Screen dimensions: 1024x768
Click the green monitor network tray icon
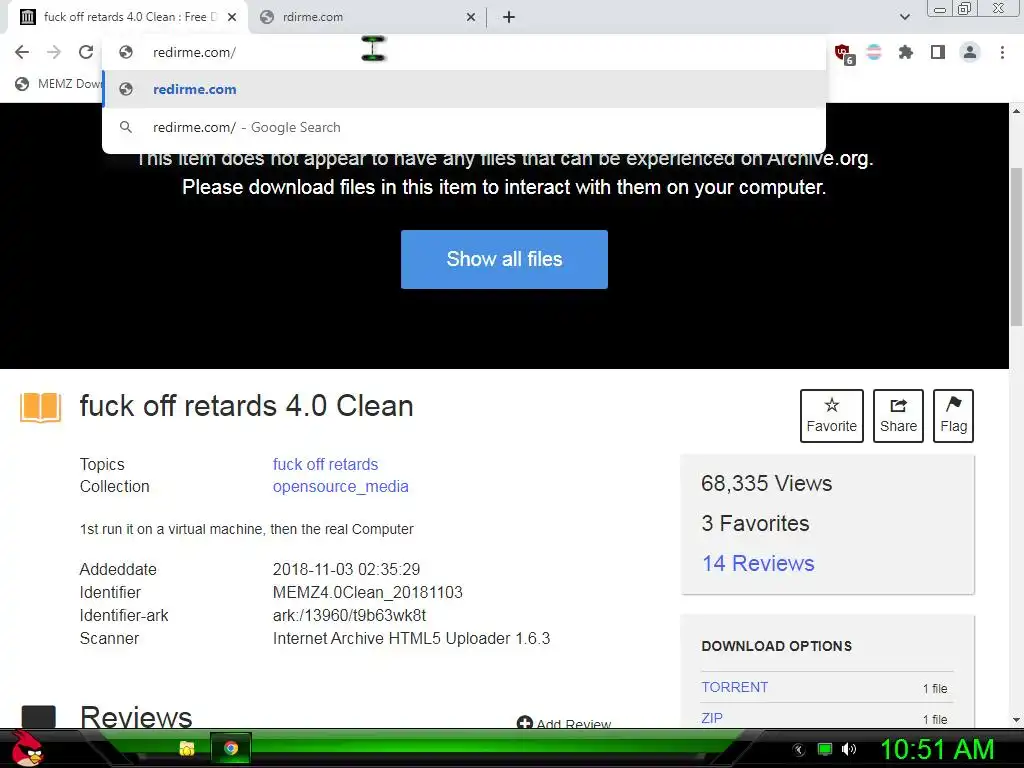coord(825,749)
